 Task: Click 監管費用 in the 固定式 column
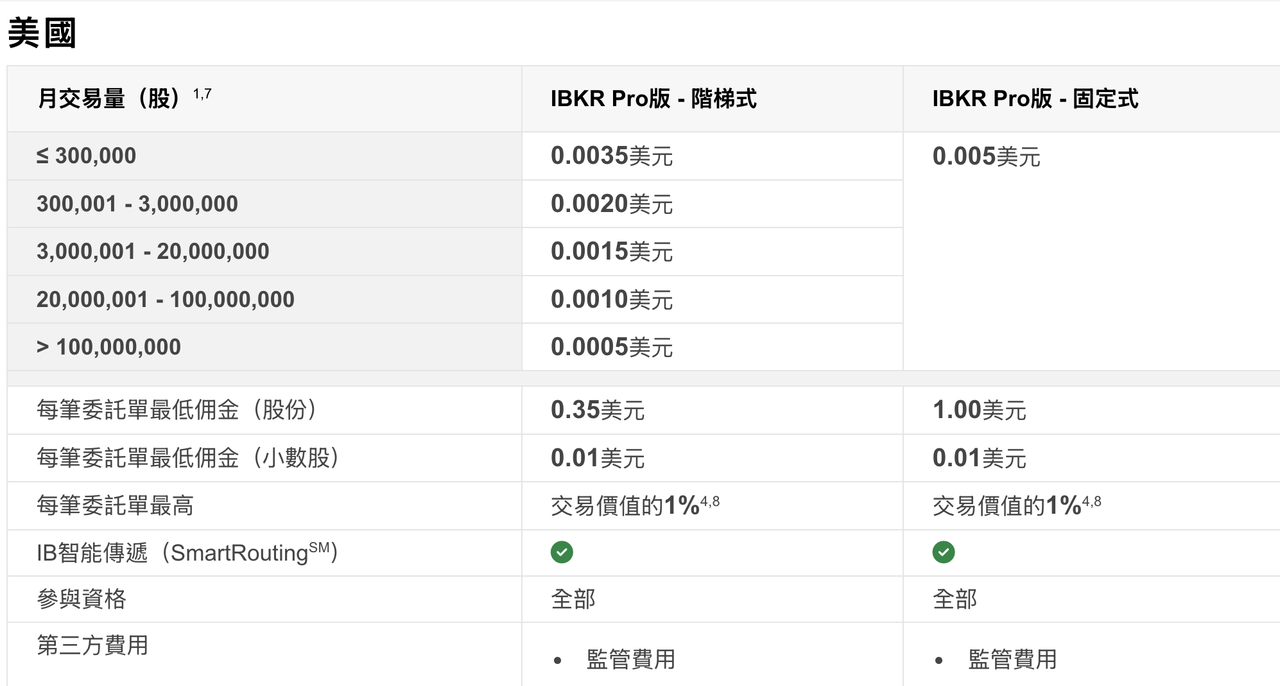click(x=1013, y=659)
